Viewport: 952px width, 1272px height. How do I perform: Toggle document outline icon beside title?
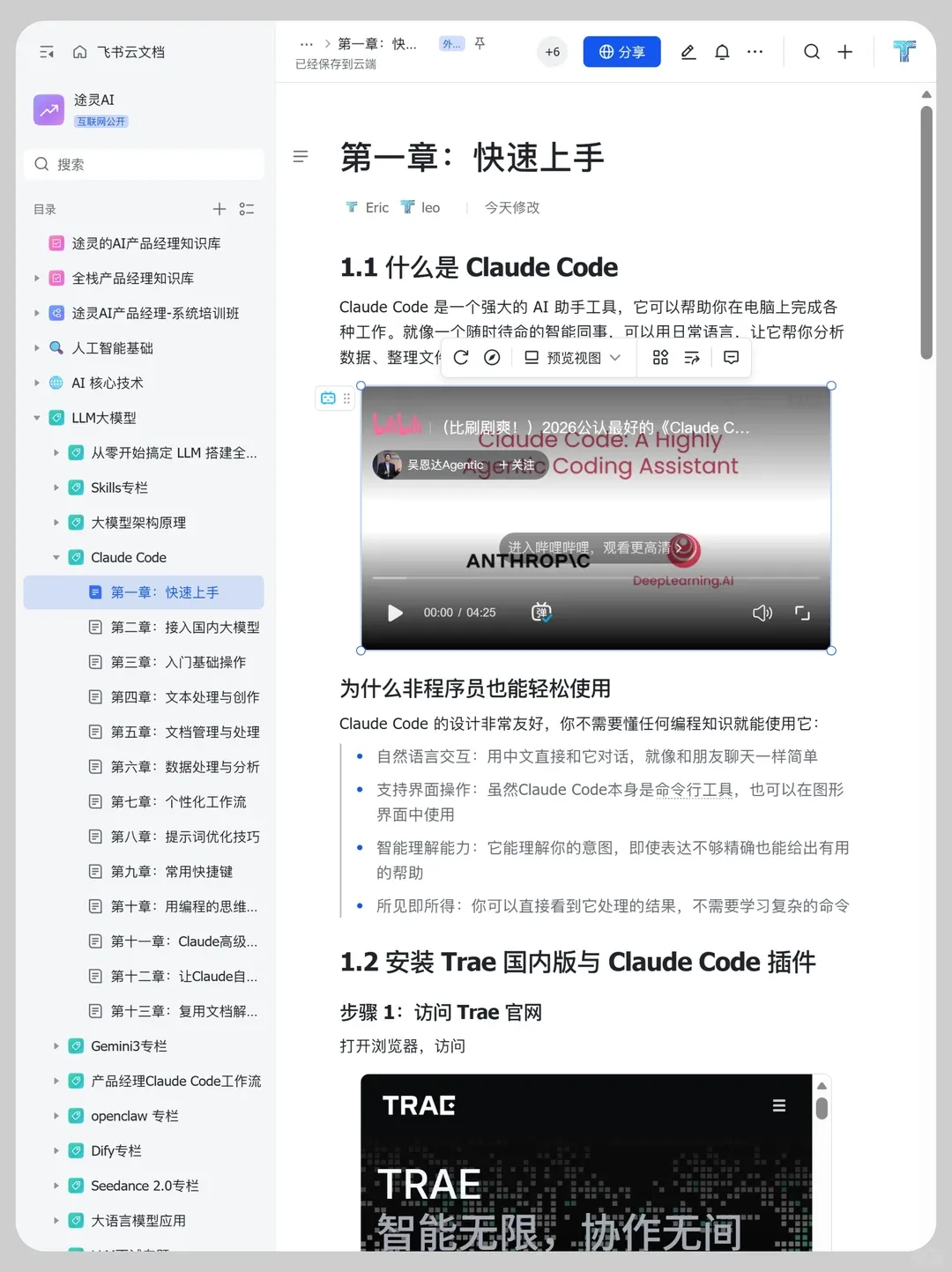pyautogui.click(x=301, y=157)
